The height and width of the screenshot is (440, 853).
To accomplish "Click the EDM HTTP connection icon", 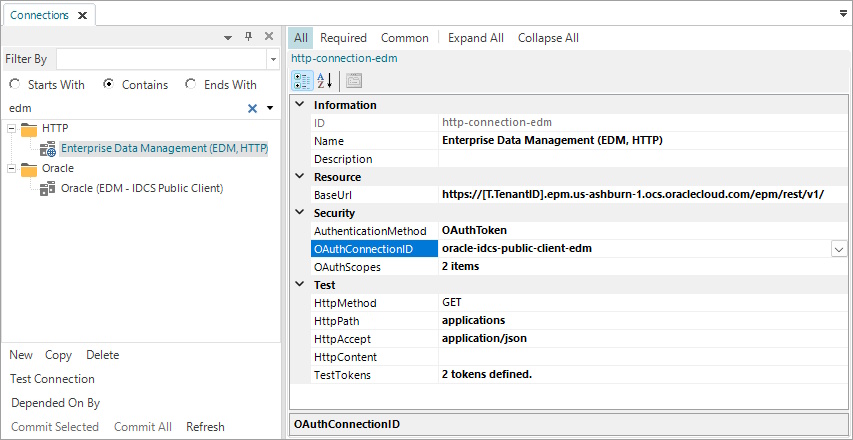I will (x=48, y=148).
